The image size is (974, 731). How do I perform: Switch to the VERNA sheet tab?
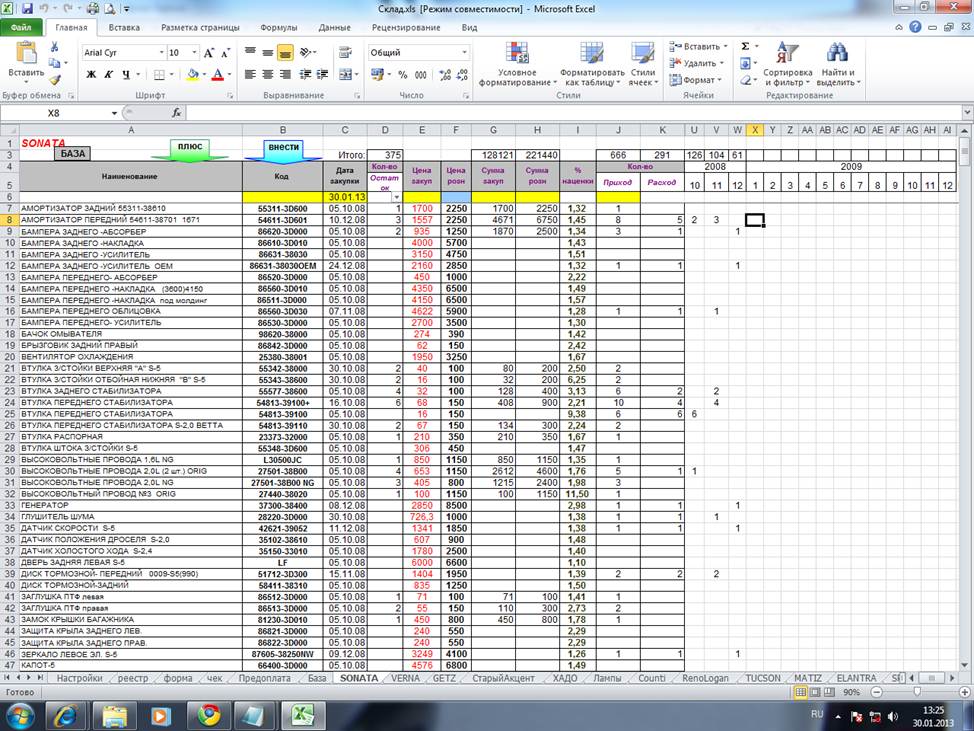pyautogui.click(x=405, y=678)
